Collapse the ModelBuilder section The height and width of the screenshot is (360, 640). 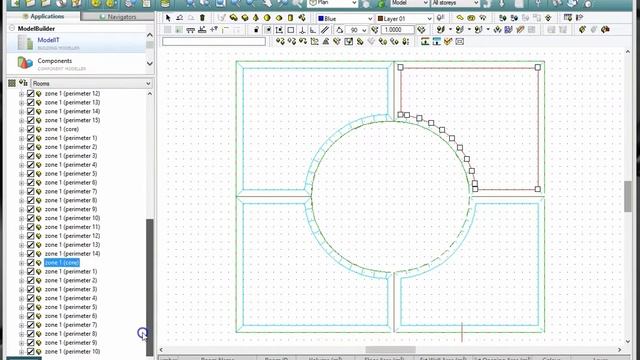point(12,28)
